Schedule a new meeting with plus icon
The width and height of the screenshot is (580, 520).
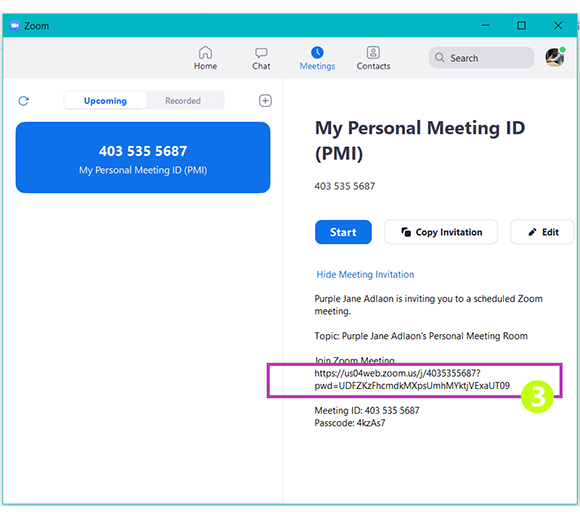[265, 101]
